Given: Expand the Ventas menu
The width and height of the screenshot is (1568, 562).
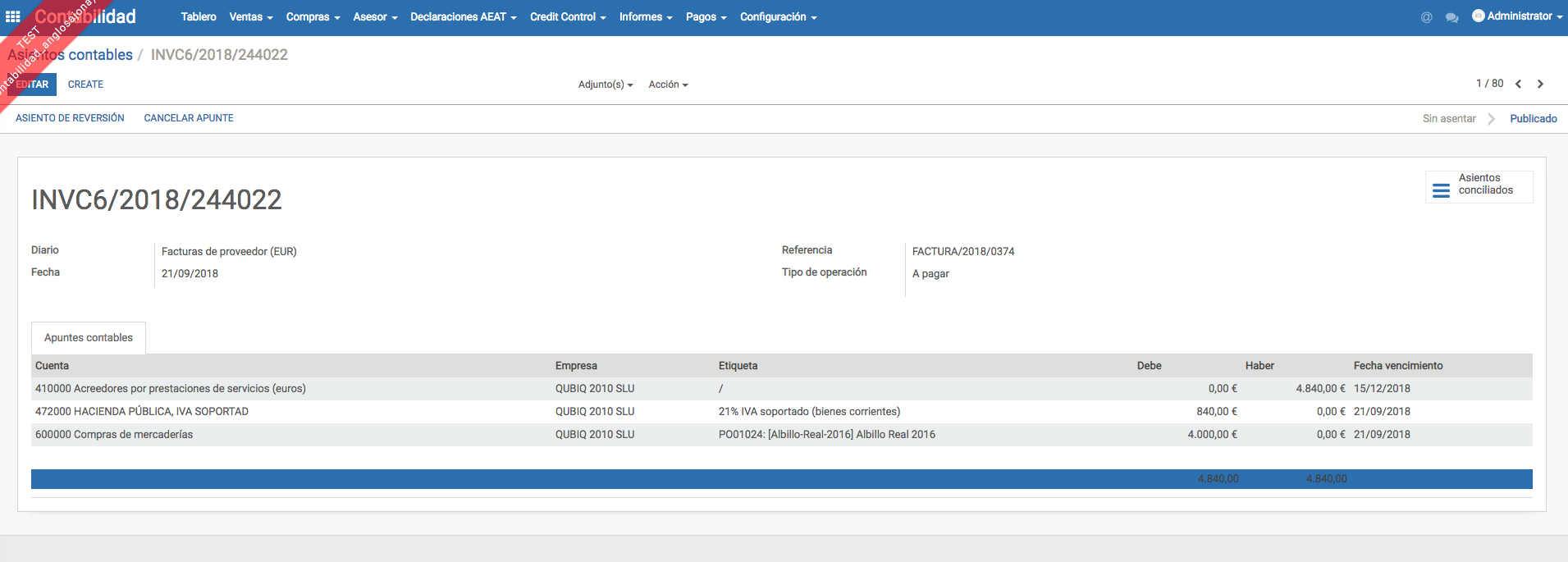Looking at the screenshot, I should pyautogui.click(x=250, y=16).
